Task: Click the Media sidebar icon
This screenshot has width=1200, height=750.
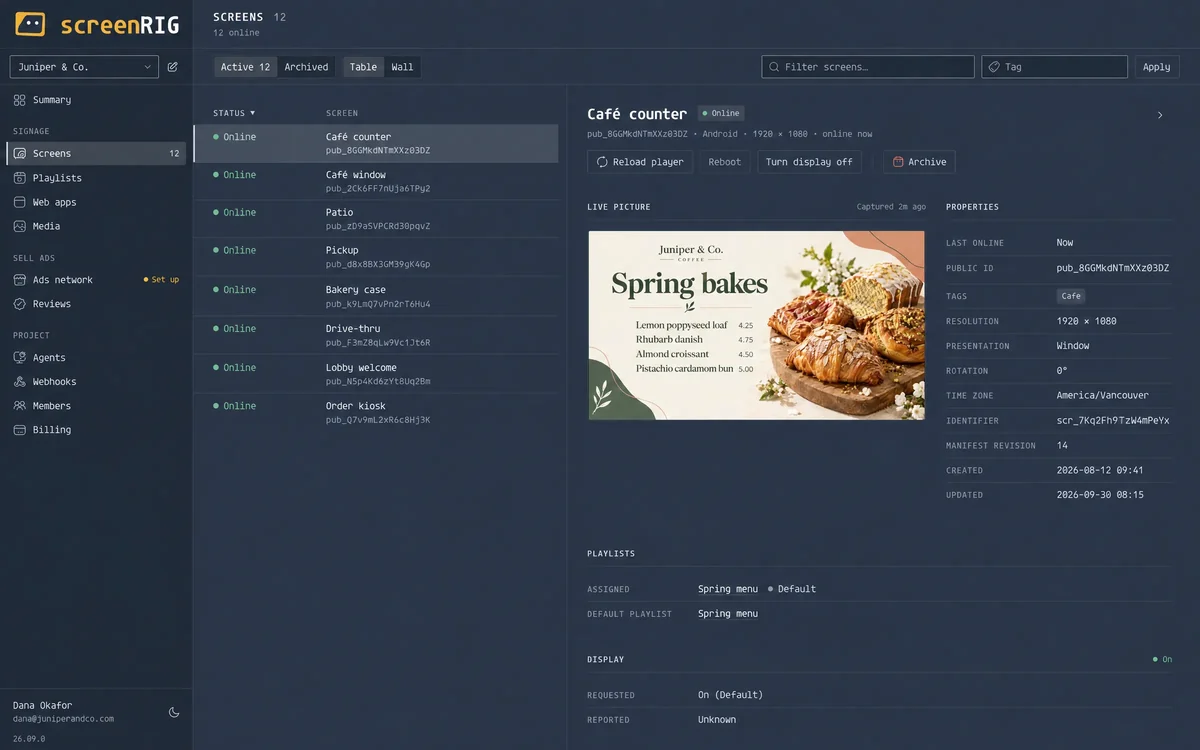Action: point(20,226)
